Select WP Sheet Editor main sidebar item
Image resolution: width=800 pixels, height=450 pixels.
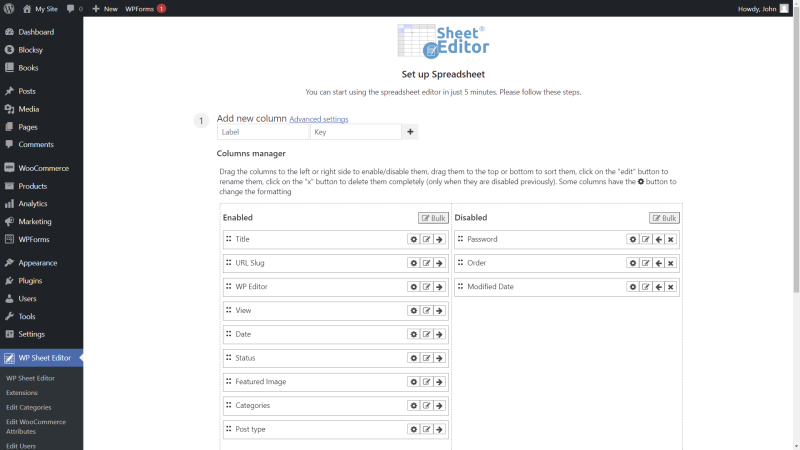point(41,358)
